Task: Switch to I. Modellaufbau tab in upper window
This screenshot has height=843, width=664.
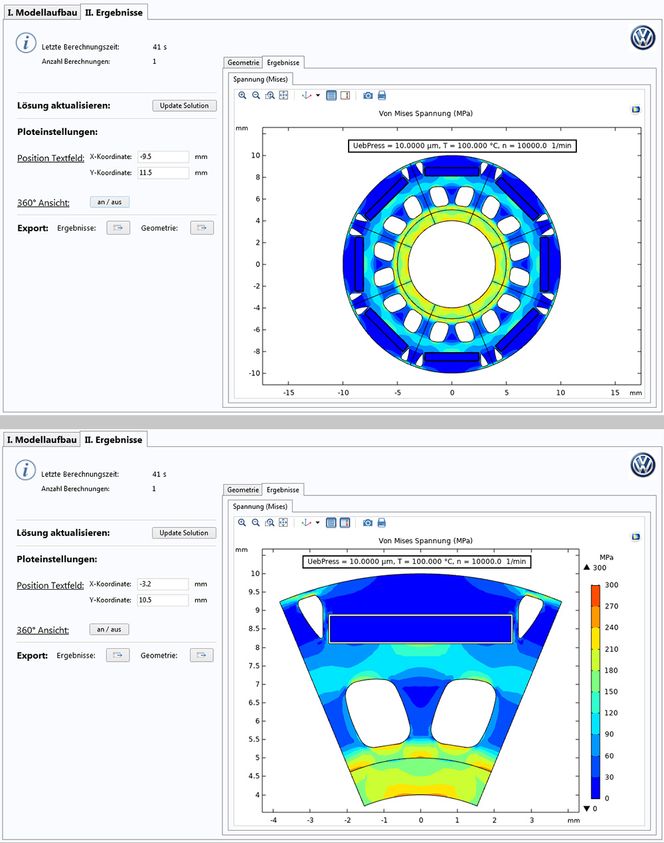Action: tap(41, 12)
